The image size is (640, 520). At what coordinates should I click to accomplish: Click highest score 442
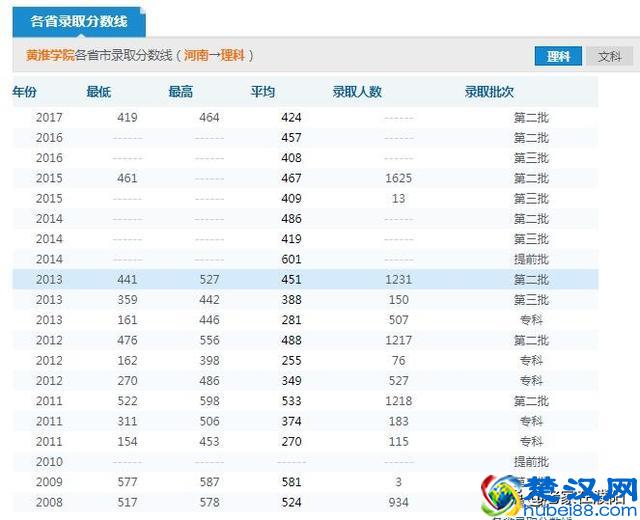pyautogui.click(x=209, y=300)
